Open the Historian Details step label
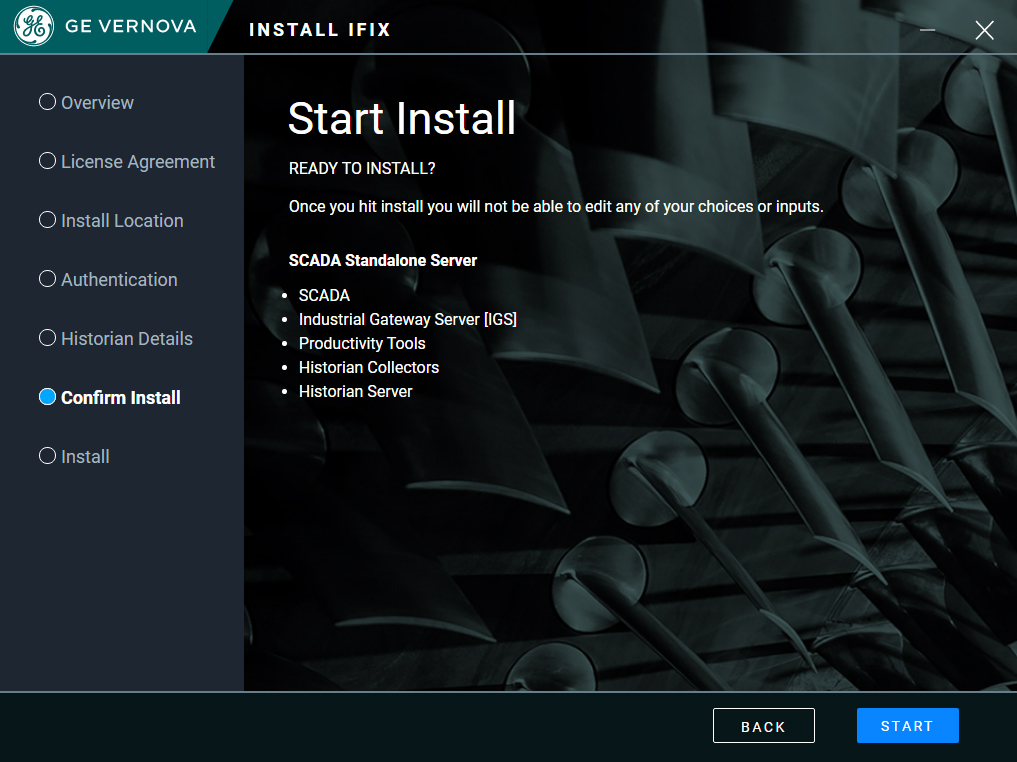 tap(126, 339)
